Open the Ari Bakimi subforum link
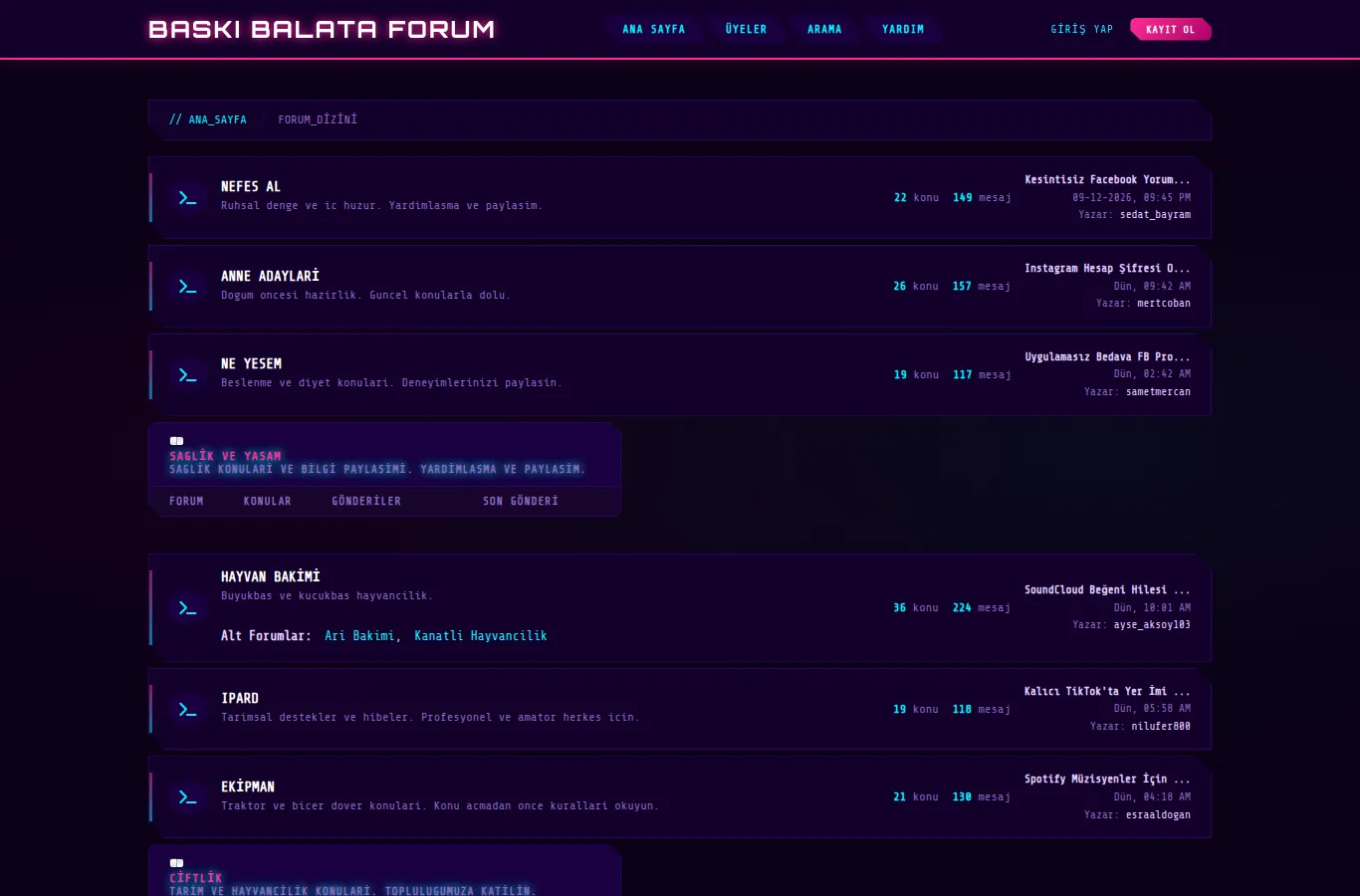The width and height of the screenshot is (1360, 896). coord(359,636)
